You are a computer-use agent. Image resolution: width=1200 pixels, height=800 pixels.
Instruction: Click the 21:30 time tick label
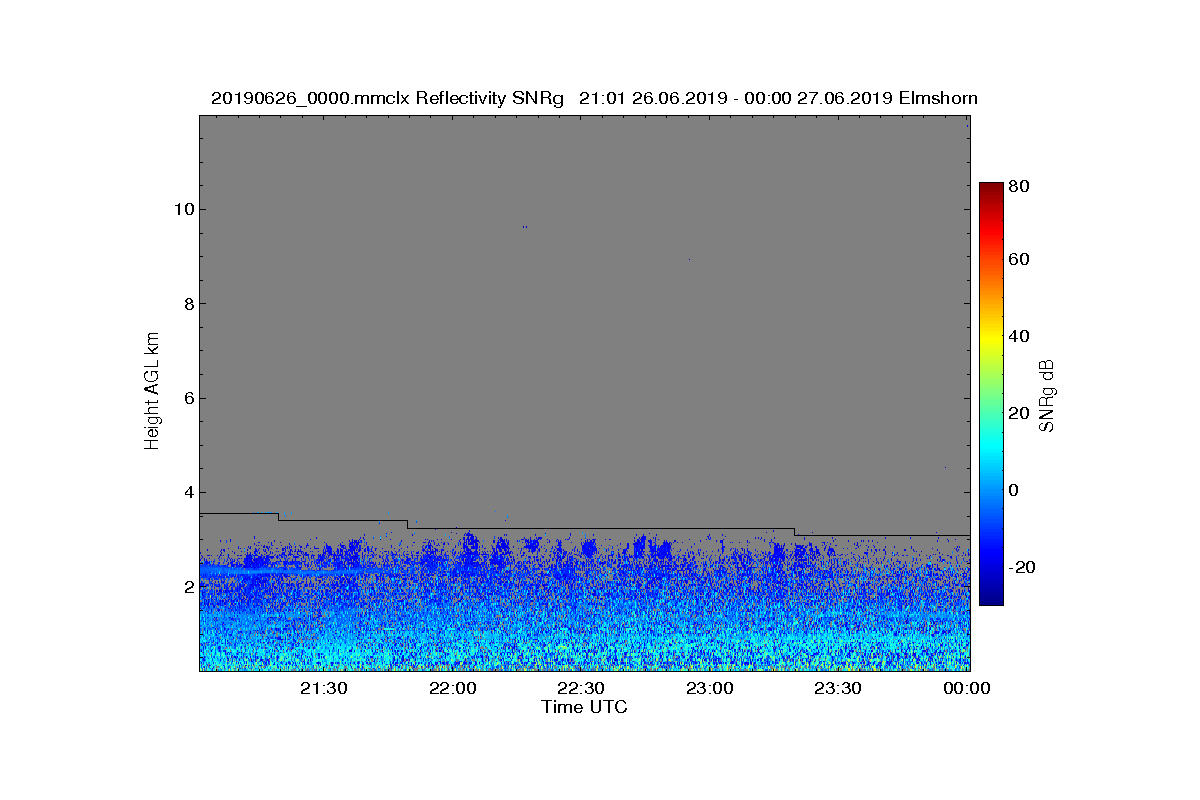point(324,688)
